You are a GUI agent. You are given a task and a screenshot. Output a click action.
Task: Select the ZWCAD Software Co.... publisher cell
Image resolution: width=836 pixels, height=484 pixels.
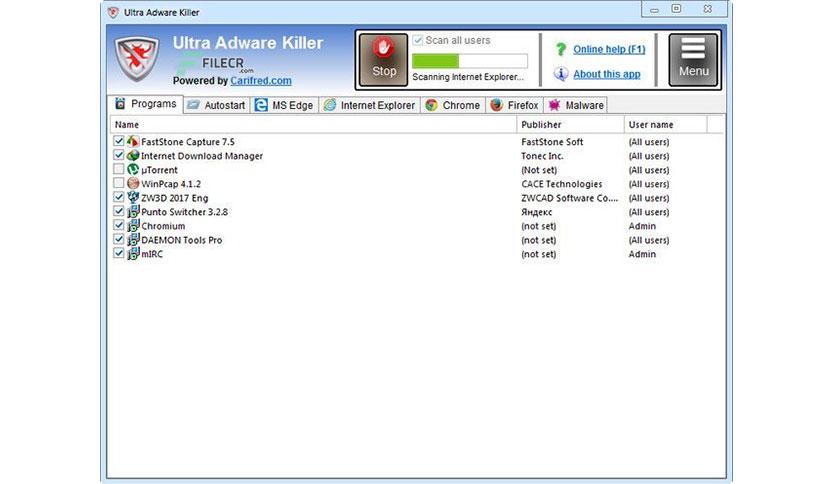pyautogui.click(x=569, y=198)
